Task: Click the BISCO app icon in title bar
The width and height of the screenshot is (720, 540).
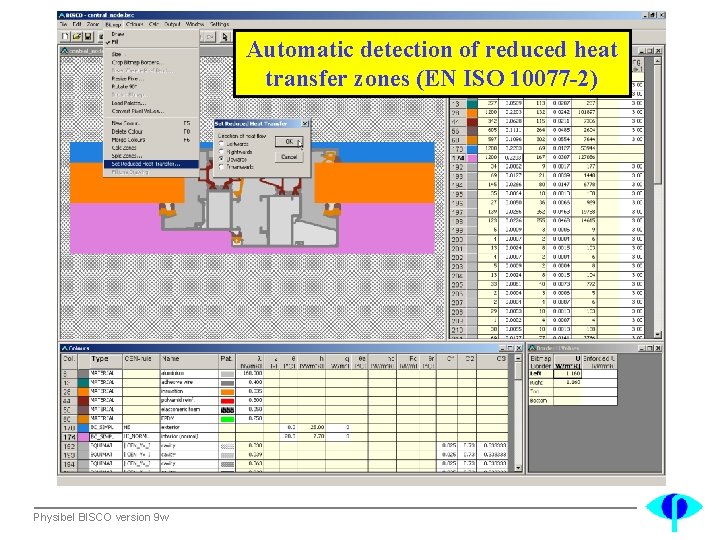Action: 62,15
